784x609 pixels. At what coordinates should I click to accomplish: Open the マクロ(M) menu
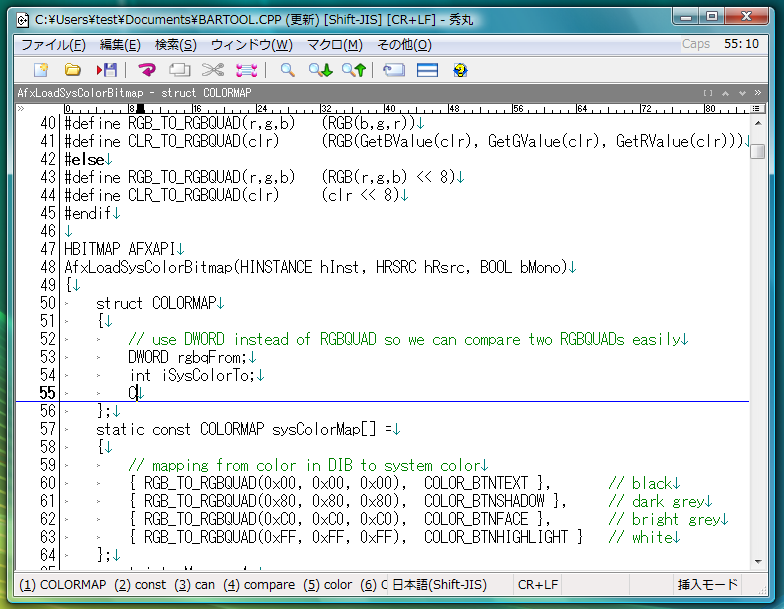click(334, 45)
